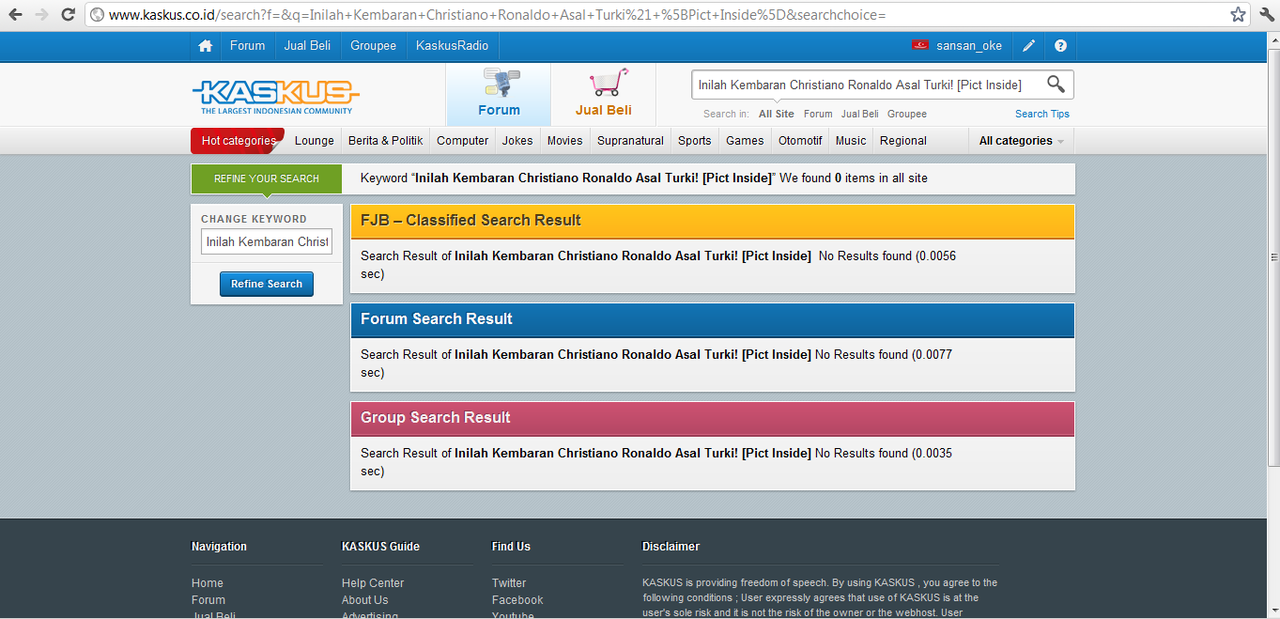Open the Jual Beli shopping cart tab
Viewport: 1280px width, 619px height.
(x=603, y=94)
